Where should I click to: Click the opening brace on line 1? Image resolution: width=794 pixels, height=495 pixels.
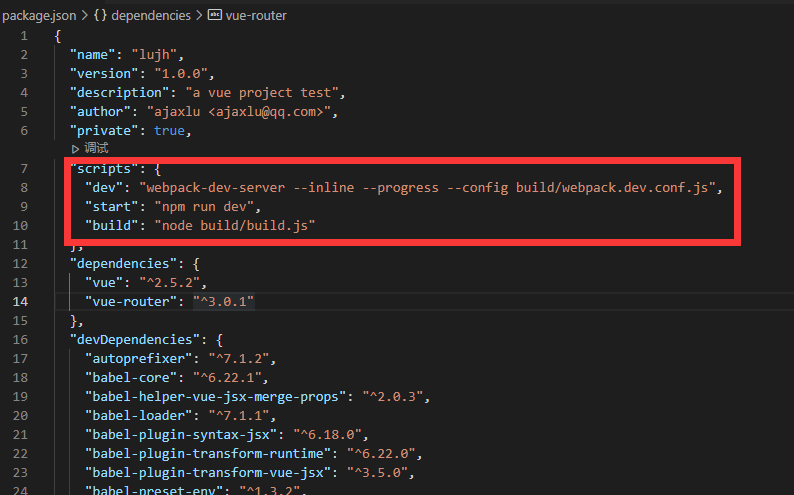58,36
